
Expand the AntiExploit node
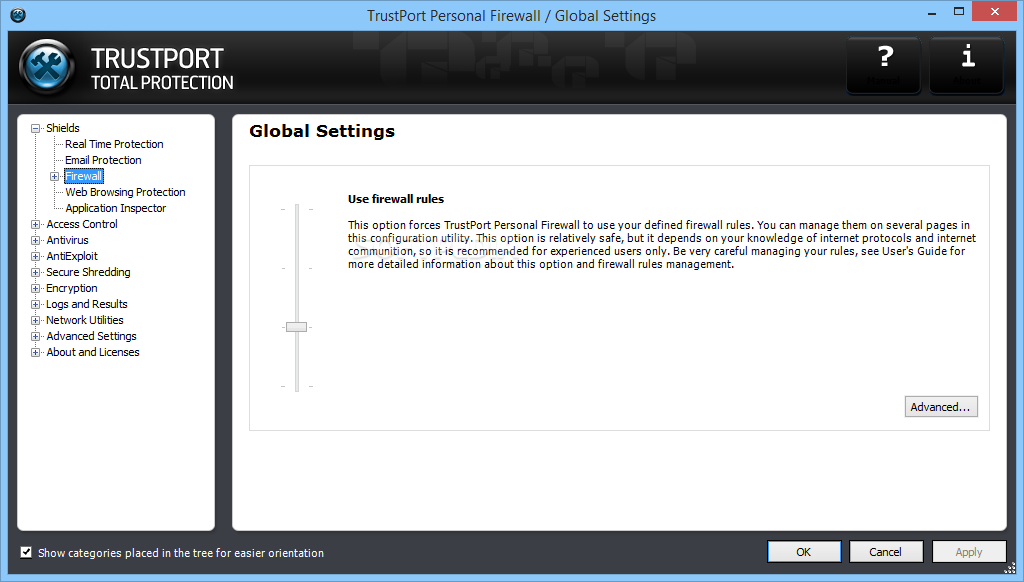tap(35, 256)
